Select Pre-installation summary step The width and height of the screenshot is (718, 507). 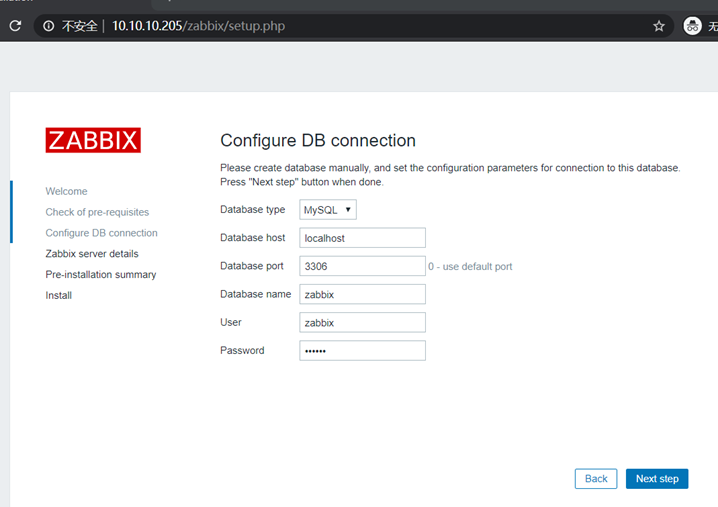pos(101,274)
